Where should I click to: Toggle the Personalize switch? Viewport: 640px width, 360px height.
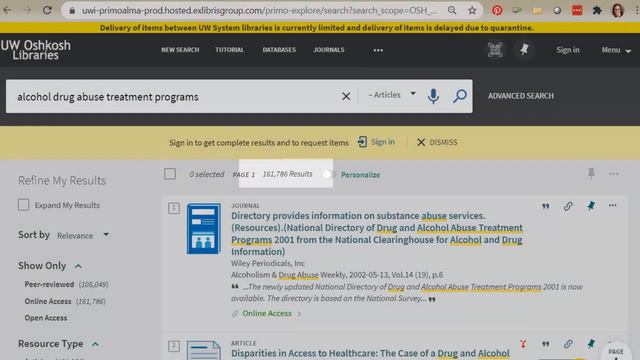coord(329,175)
